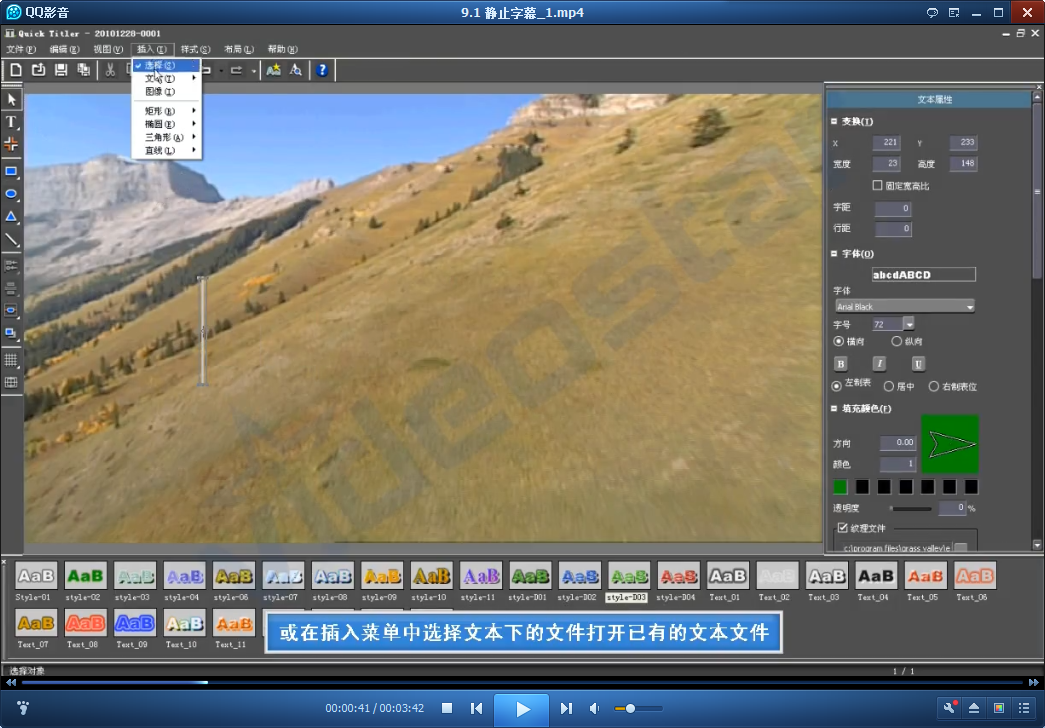Select the 左制表 alignment radio button
The width and height of the screenshot is (1045, 728).
(x=836, y=386)
